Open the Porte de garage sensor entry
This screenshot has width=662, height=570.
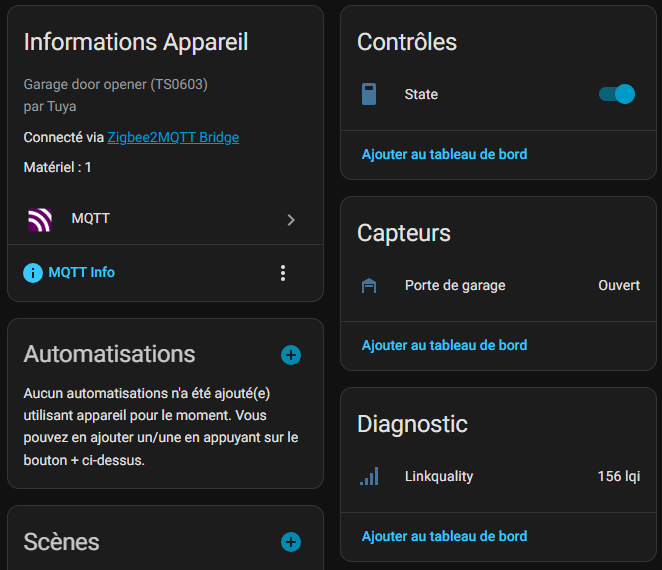point(455,286)
